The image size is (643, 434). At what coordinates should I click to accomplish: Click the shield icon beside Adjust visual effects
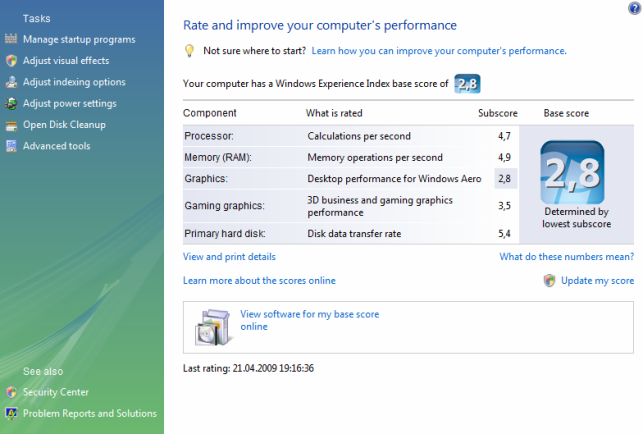(x=11, y=61)
